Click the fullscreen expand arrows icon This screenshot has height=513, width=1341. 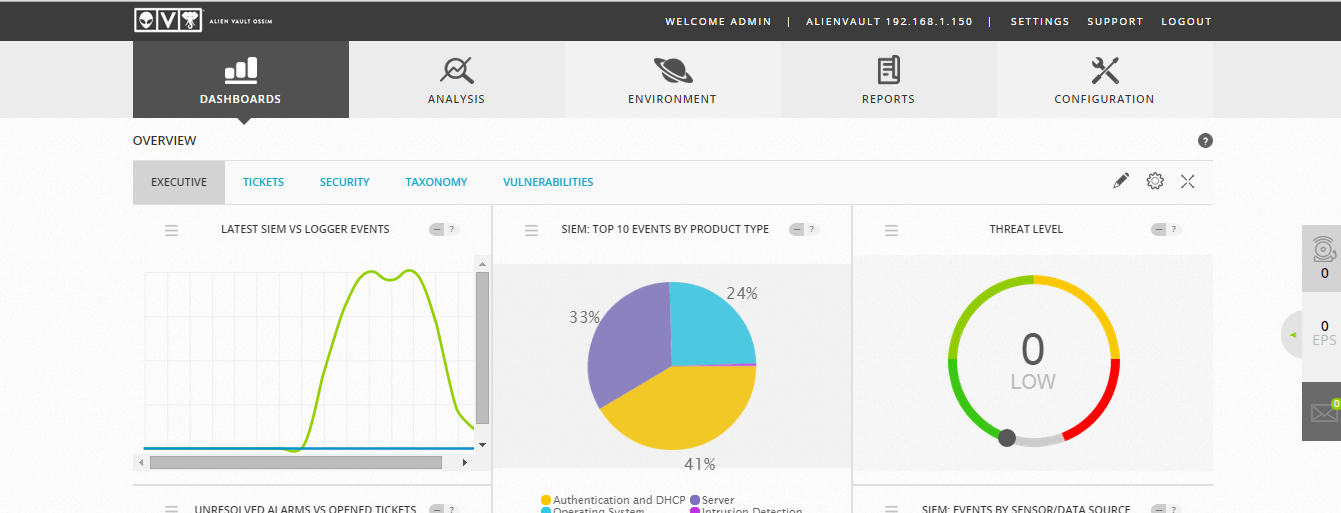[1188, 181]
